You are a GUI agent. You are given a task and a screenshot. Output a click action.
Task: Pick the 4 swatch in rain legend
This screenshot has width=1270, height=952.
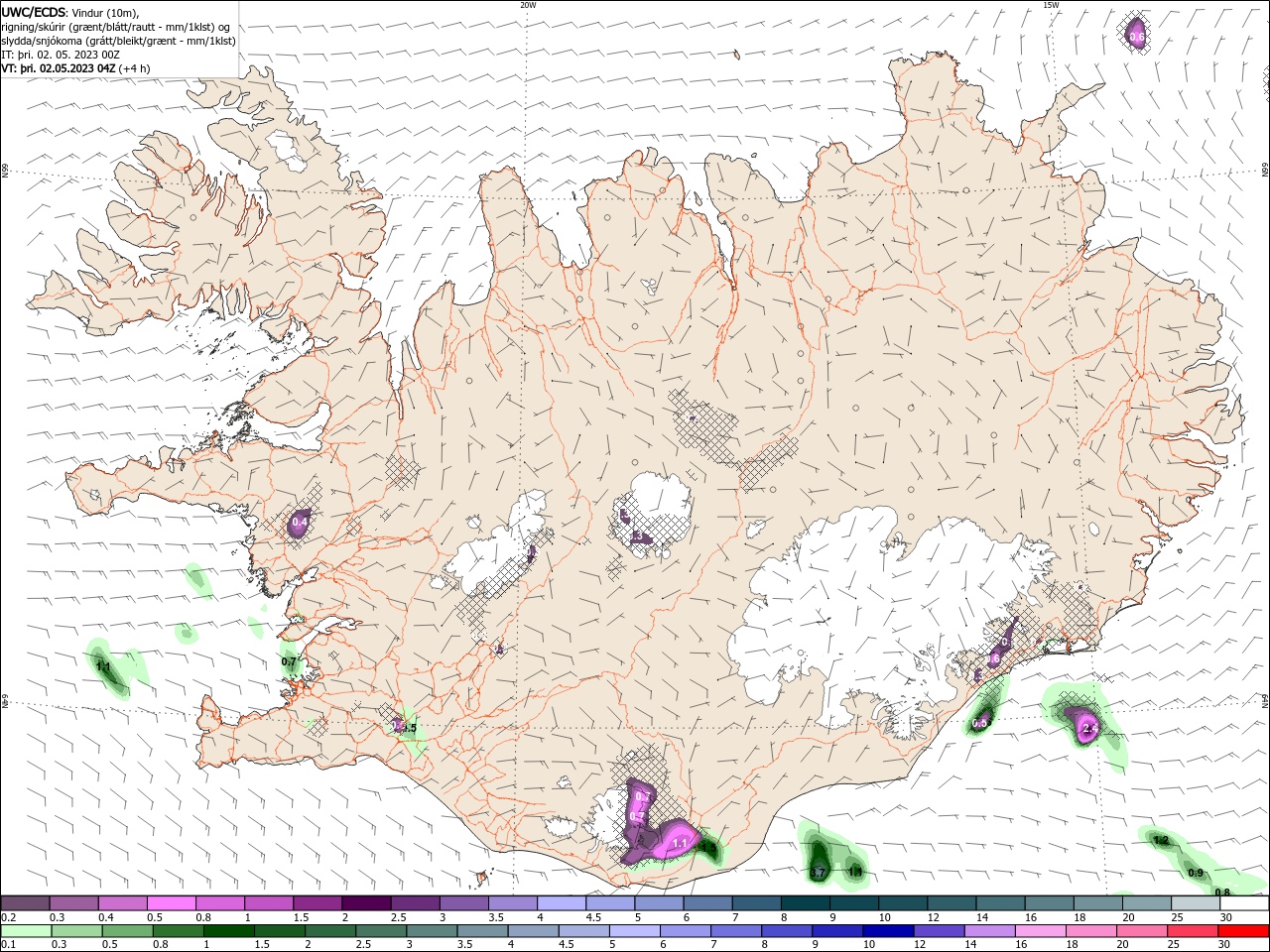(x=532, y=930)
